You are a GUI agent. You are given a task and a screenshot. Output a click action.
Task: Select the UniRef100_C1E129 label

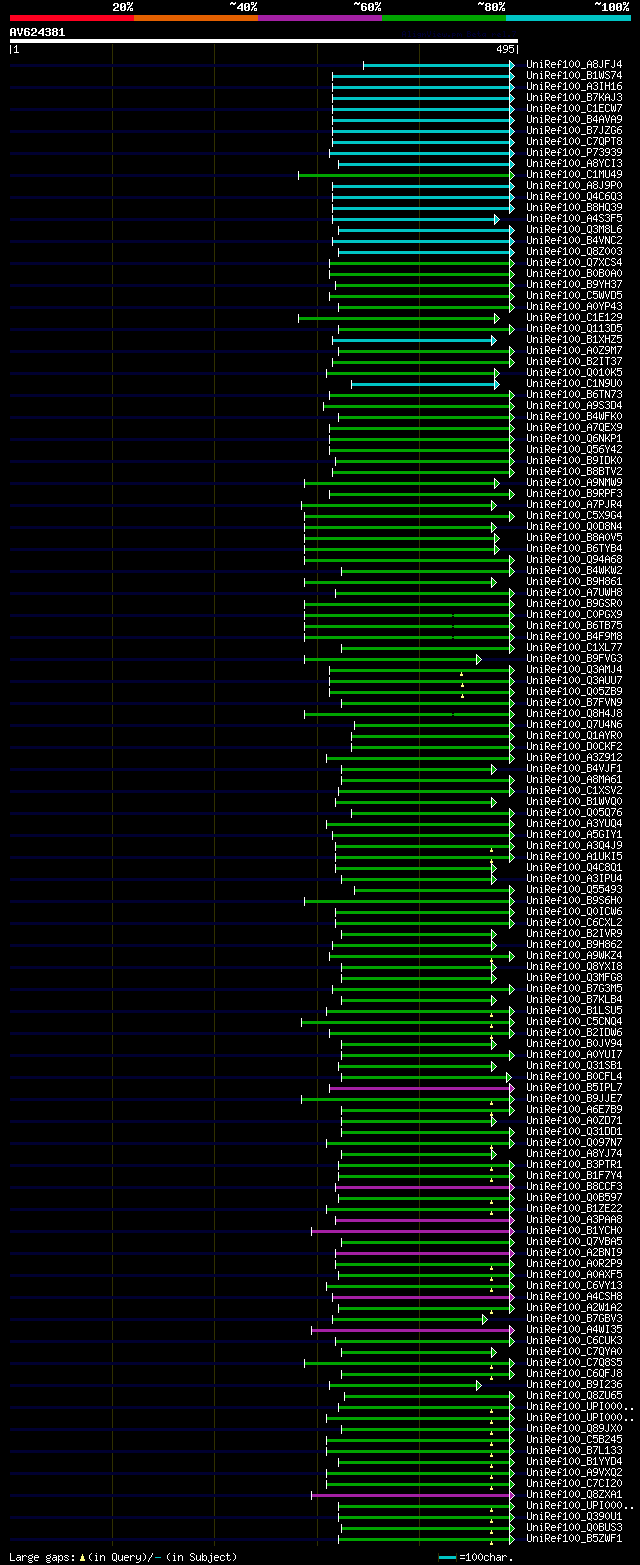pos(574,317)
